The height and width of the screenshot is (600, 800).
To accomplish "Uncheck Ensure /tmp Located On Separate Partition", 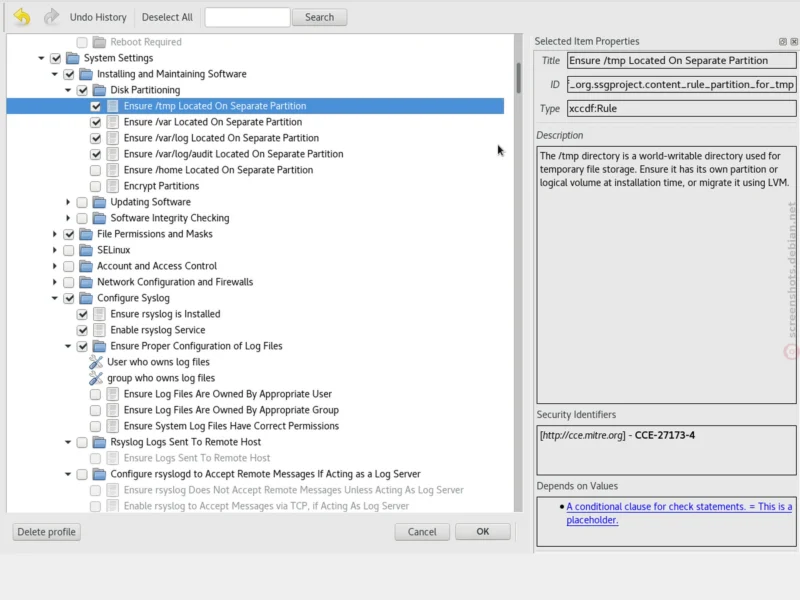I will (95, 106).
